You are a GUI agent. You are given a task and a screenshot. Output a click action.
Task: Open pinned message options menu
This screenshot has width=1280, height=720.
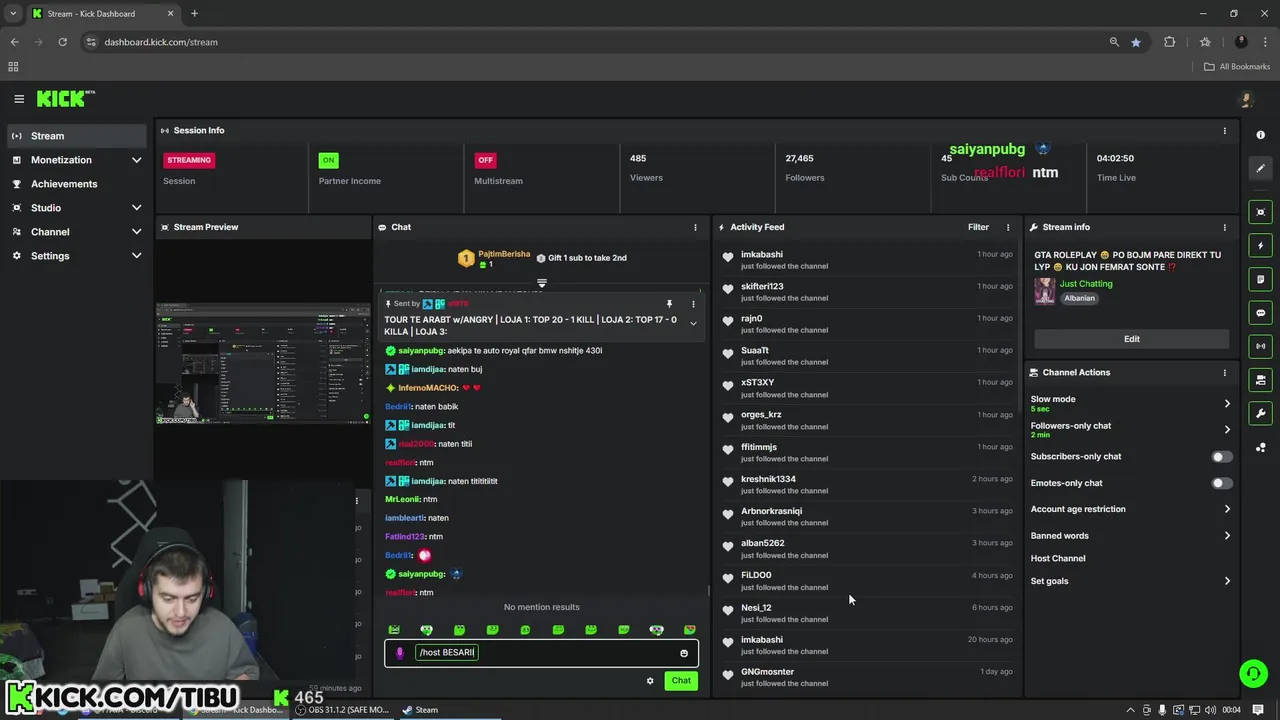[x=693, y=304]
